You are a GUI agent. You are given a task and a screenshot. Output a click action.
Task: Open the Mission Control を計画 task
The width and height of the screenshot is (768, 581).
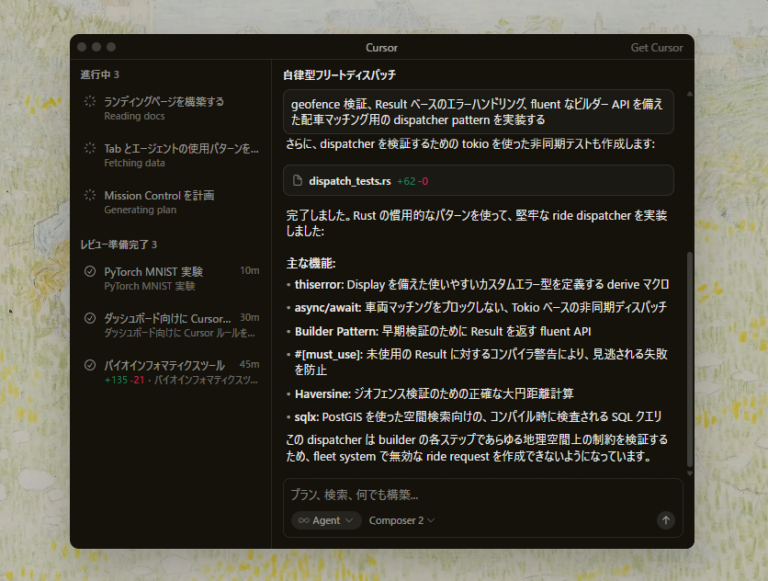(171, 202)
